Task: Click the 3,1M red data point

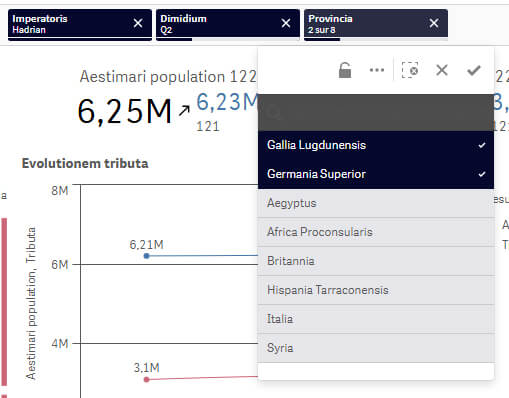Action: (146, 380)
